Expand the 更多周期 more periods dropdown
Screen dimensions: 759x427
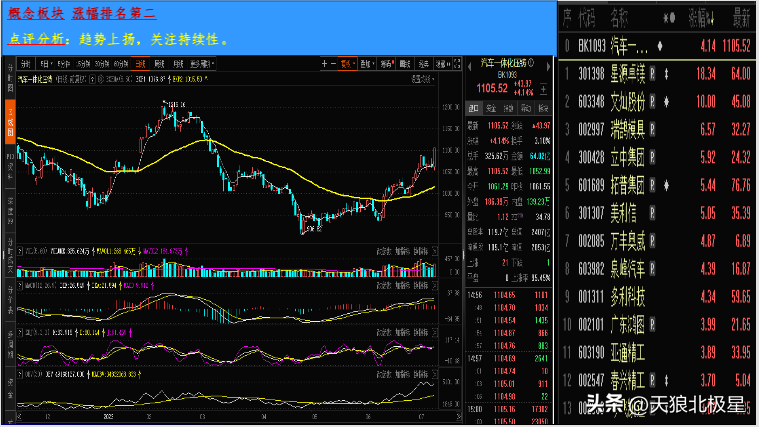pos(202,64)
